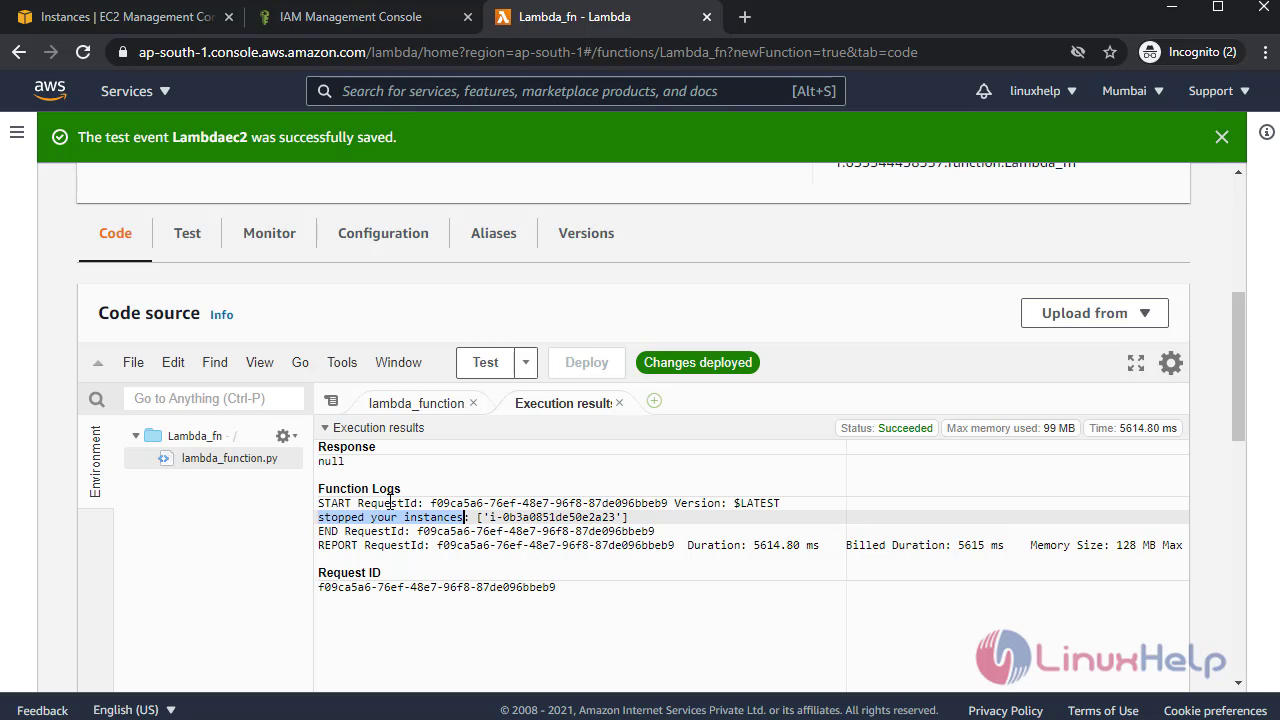The image size is (1280, 720).
Task: Collapse the menu bar with up arrow
Action: point(97,363)
